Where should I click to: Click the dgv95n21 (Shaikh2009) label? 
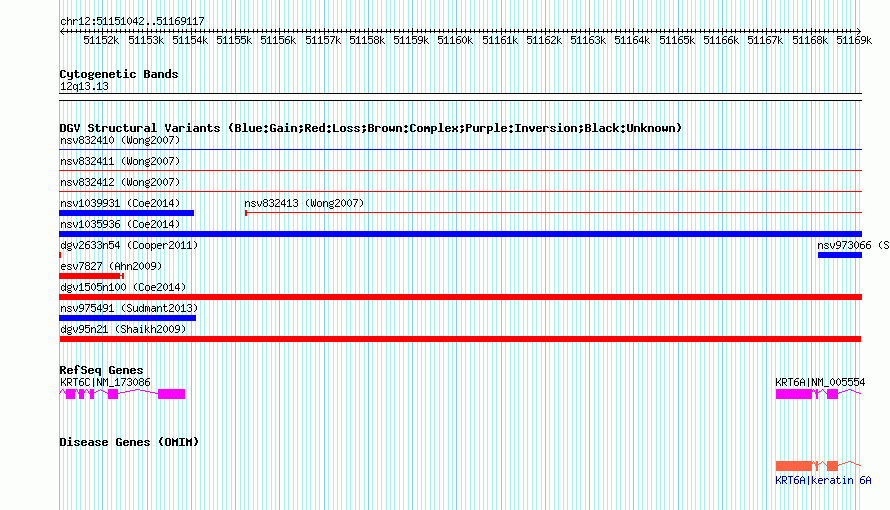click(x=123, y=329)
